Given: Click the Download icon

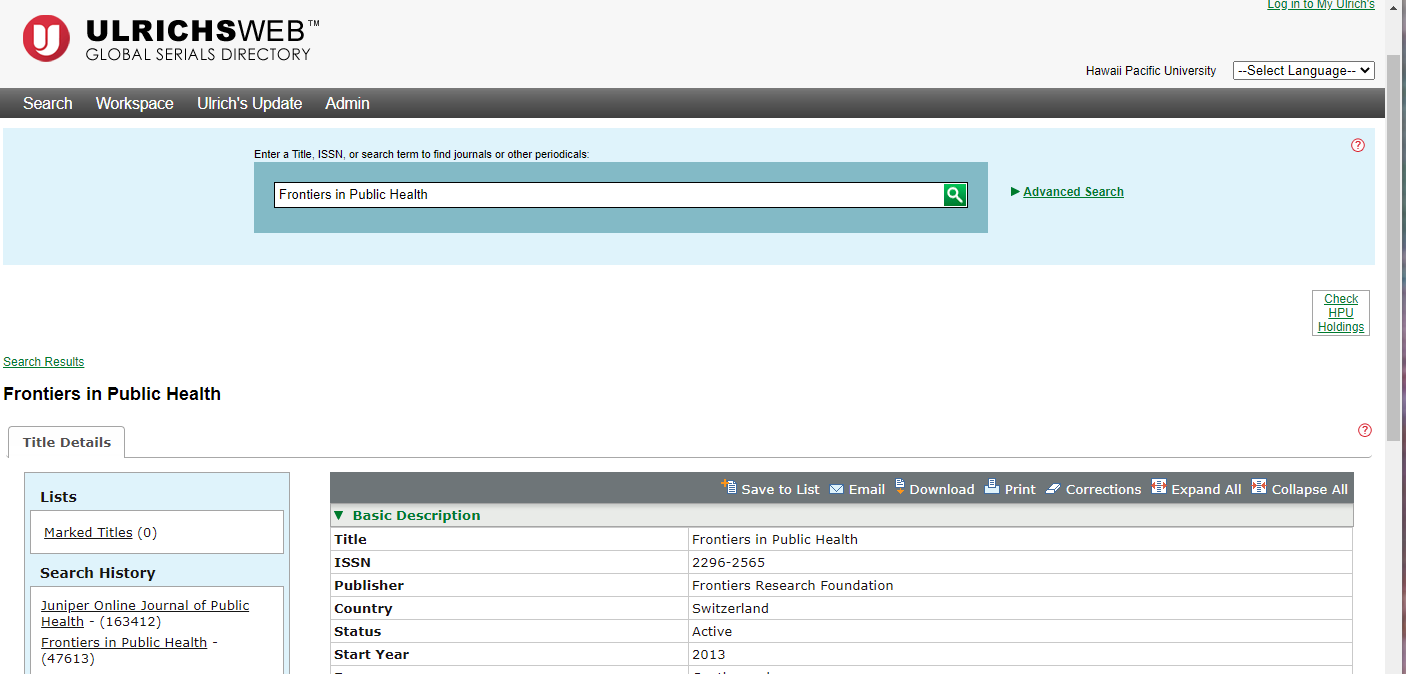Looking at the screenshot, I should (900, 487).
